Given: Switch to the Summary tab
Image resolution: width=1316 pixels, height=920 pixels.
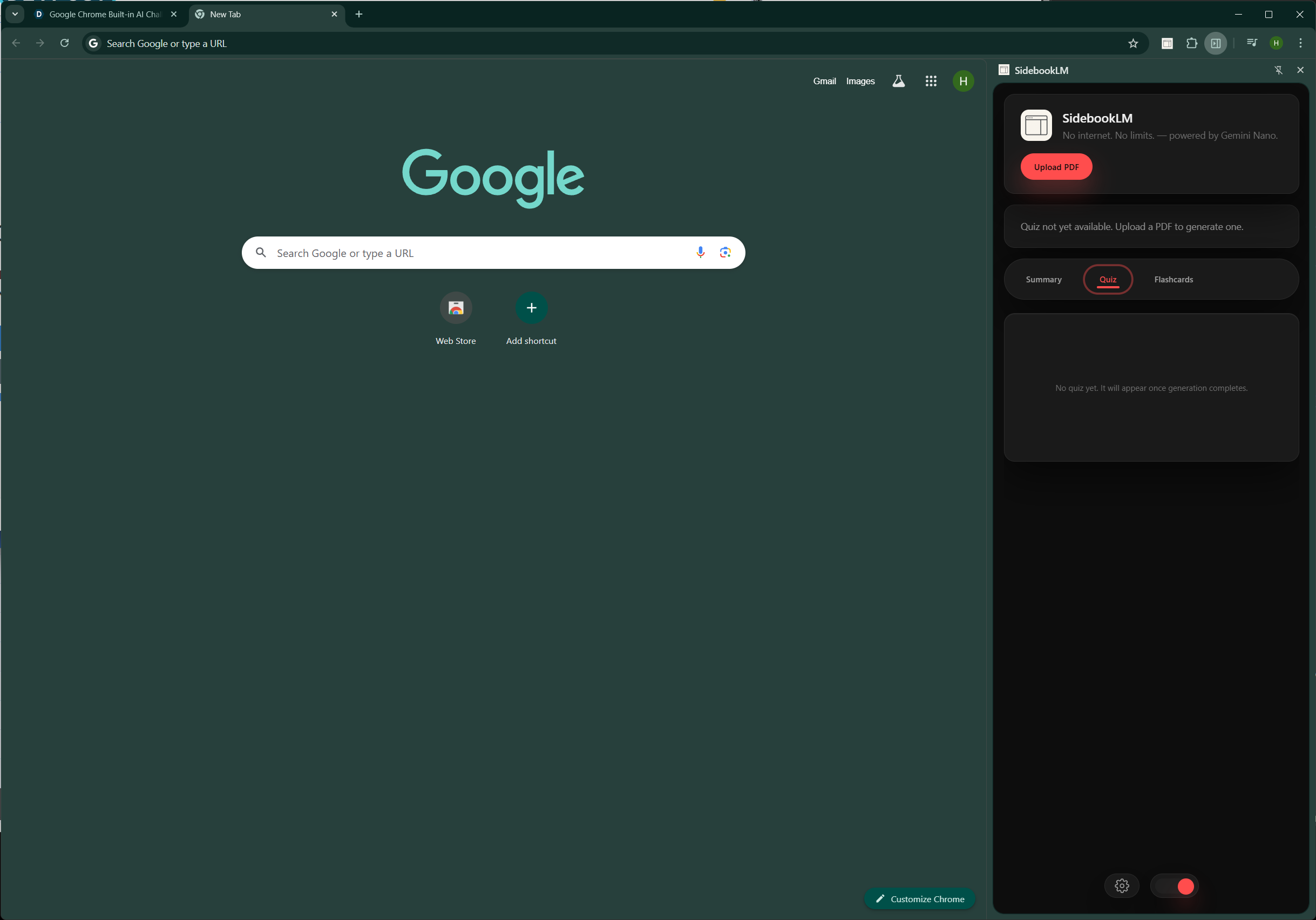Looking at the screenshot, I should 1043,279.
